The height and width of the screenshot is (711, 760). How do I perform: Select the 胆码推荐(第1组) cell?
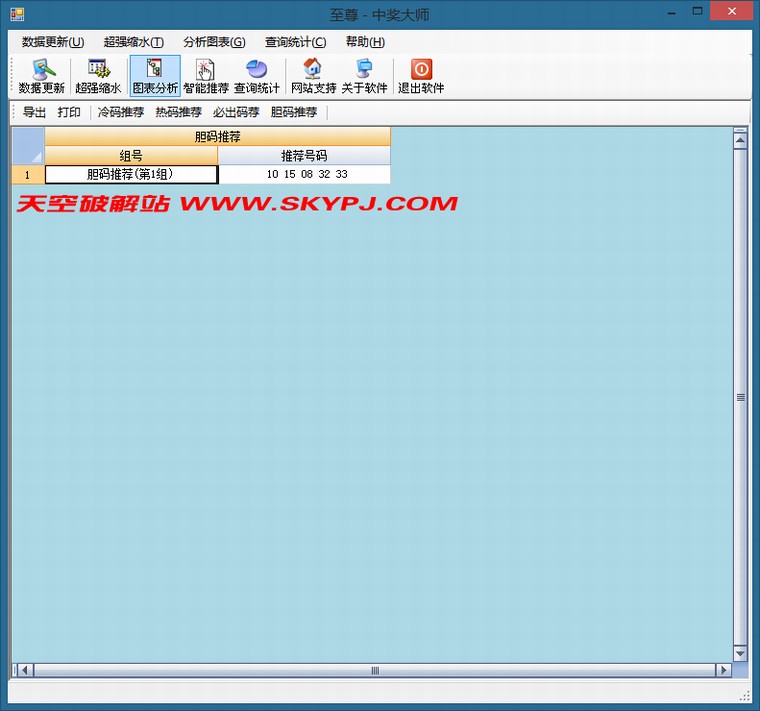tap(131, 174)
